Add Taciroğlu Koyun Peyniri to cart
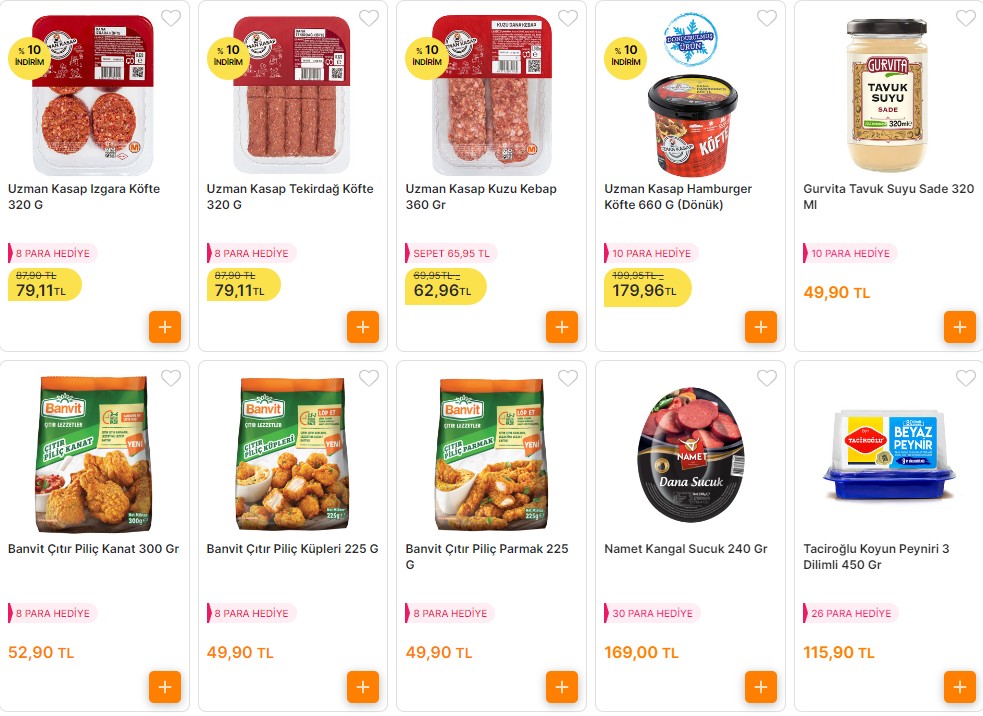Image resolution: width=983 pixels, height=716 pixels. pos(959,687)
